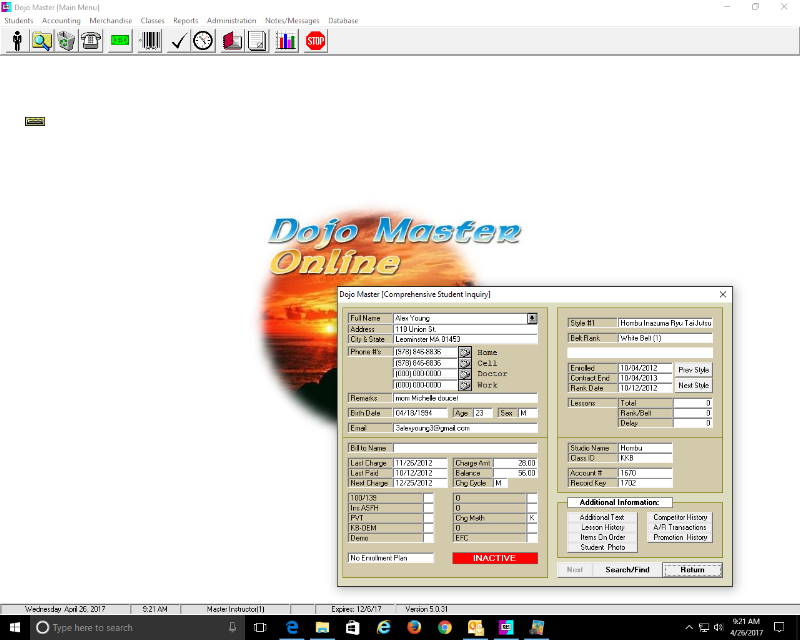Open Promotion History
This screenshot has height=640, width=800.
(680, 537)
